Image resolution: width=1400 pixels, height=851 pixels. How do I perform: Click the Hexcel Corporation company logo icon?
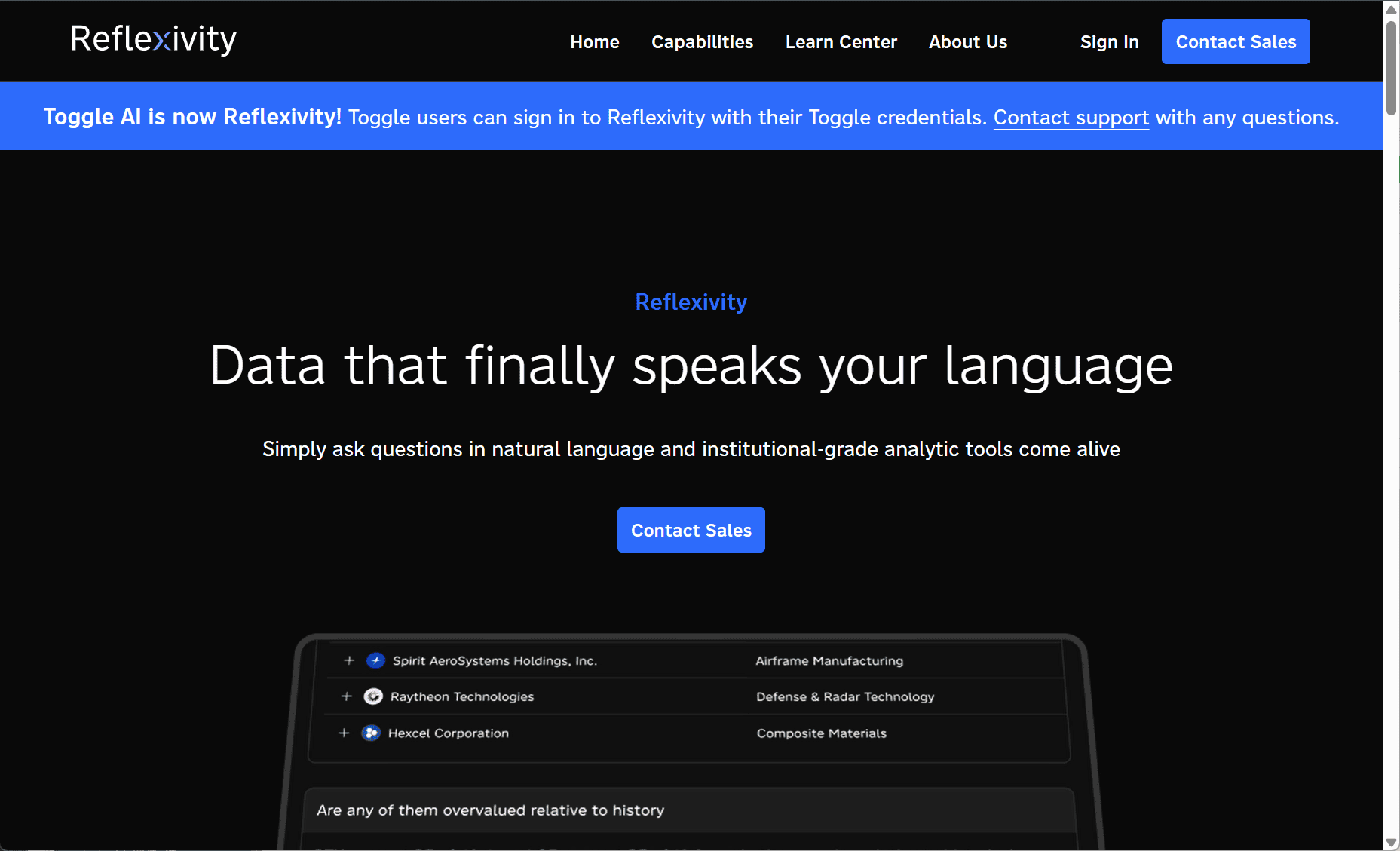tap(371, 733)
